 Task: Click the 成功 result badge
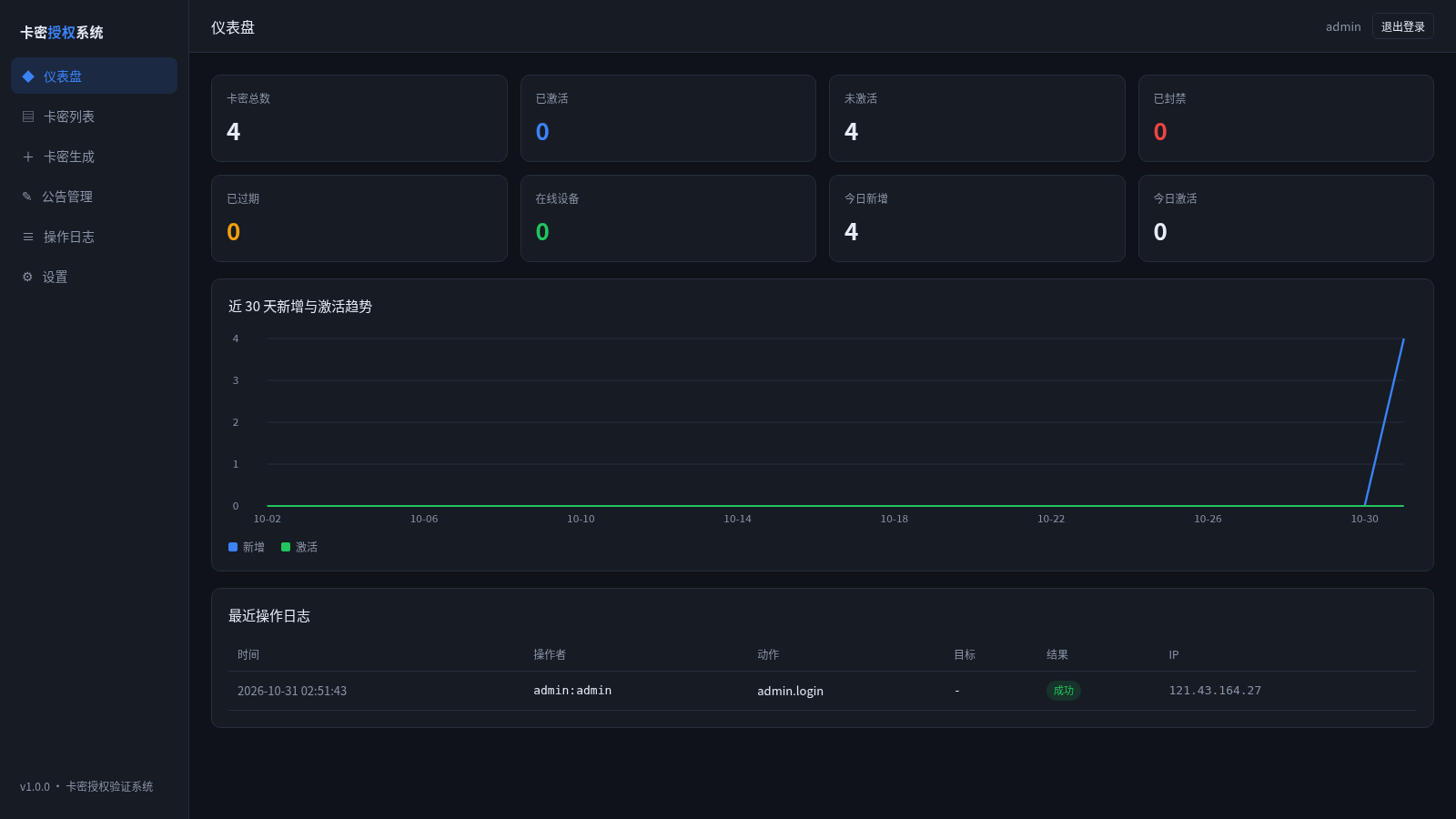pos(1063,691)
